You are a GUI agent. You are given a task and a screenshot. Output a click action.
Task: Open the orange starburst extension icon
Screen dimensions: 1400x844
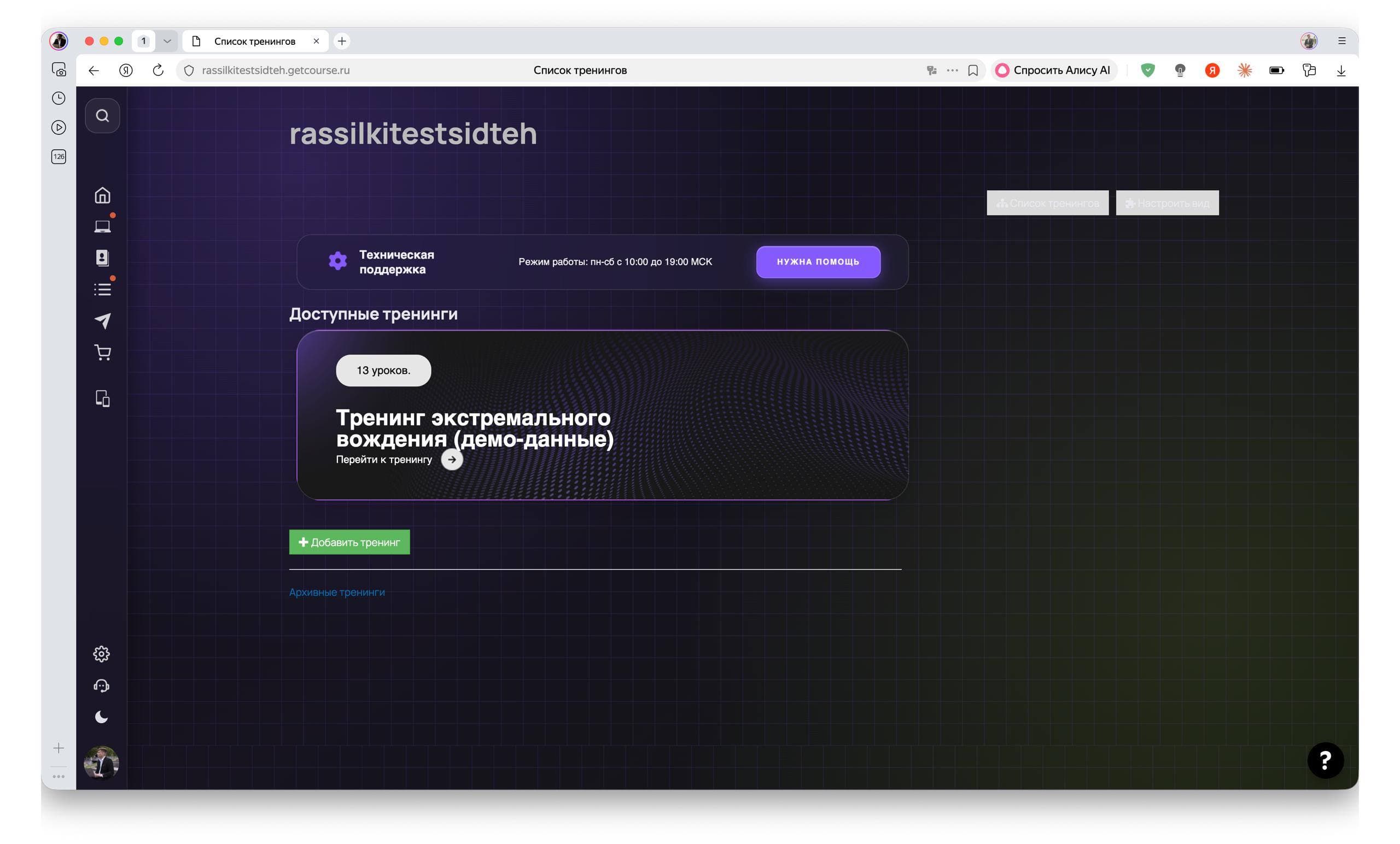(1244, 71)
